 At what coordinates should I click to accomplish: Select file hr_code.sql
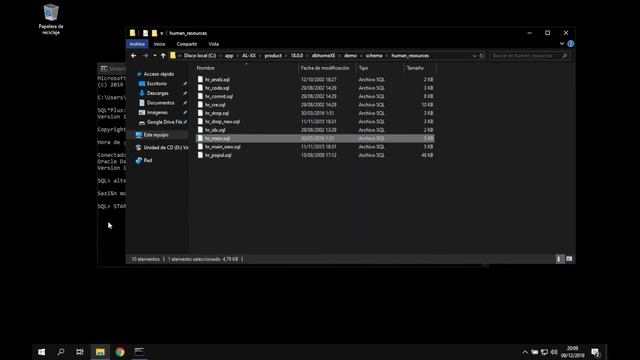tap(217, 88)
